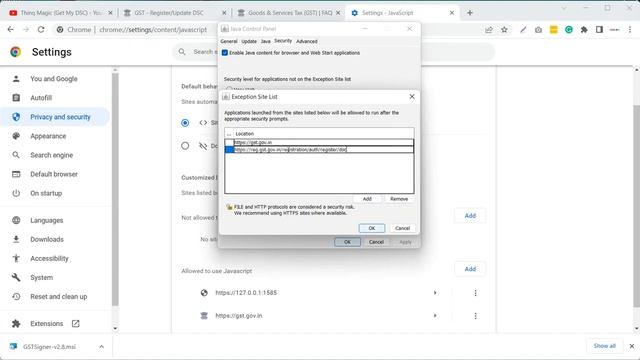Select 'Don't allow Javascript' radio button

[185, 146]
